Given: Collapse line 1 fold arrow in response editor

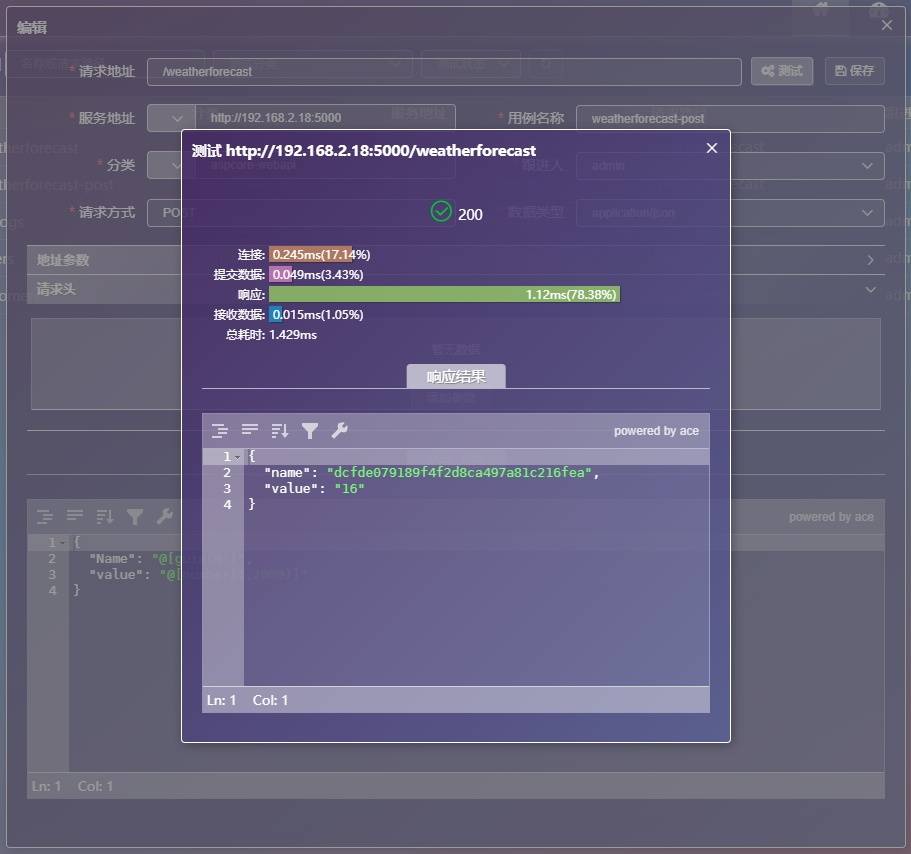Looking at the screenshot, I should coord(238,457).
